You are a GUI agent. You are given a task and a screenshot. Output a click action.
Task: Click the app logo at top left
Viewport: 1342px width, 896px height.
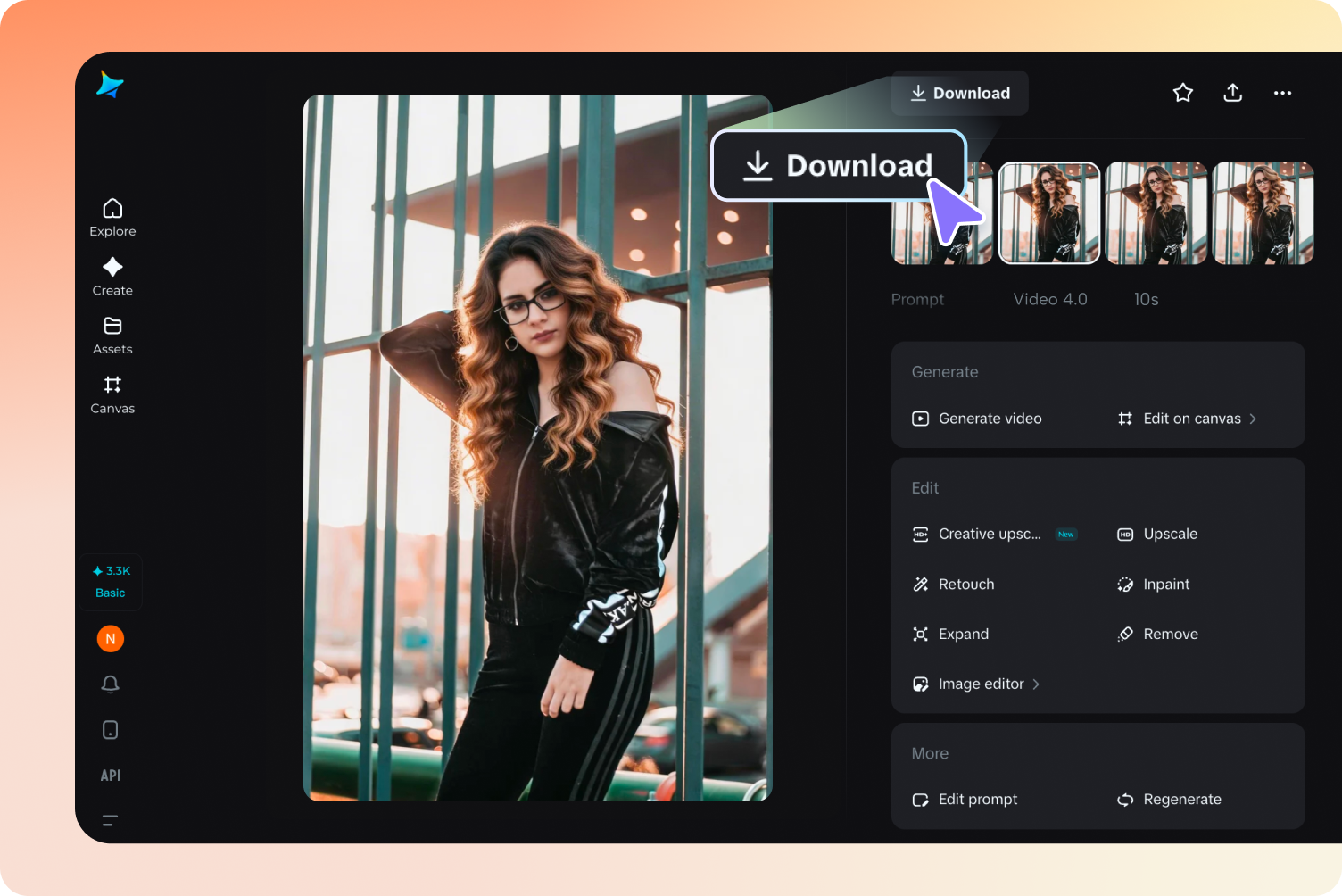coord(110,86)
